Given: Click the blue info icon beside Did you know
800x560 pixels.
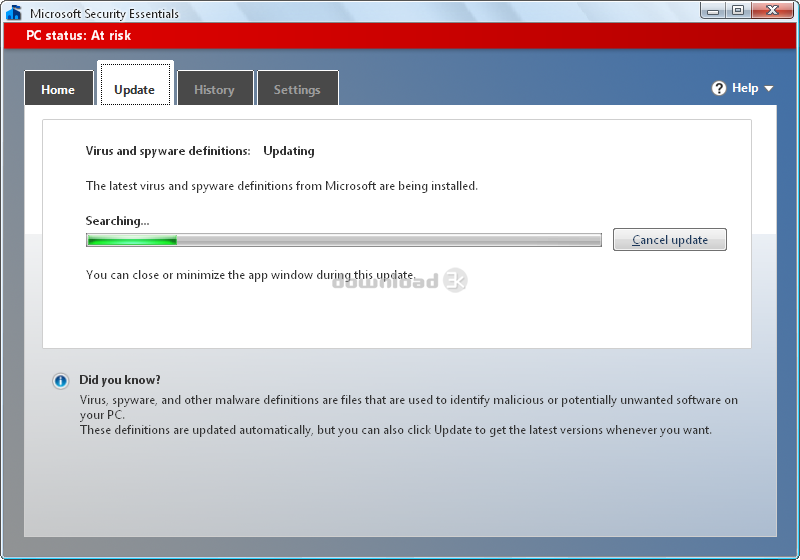Looking at the screenshot, I should [61, 381].
